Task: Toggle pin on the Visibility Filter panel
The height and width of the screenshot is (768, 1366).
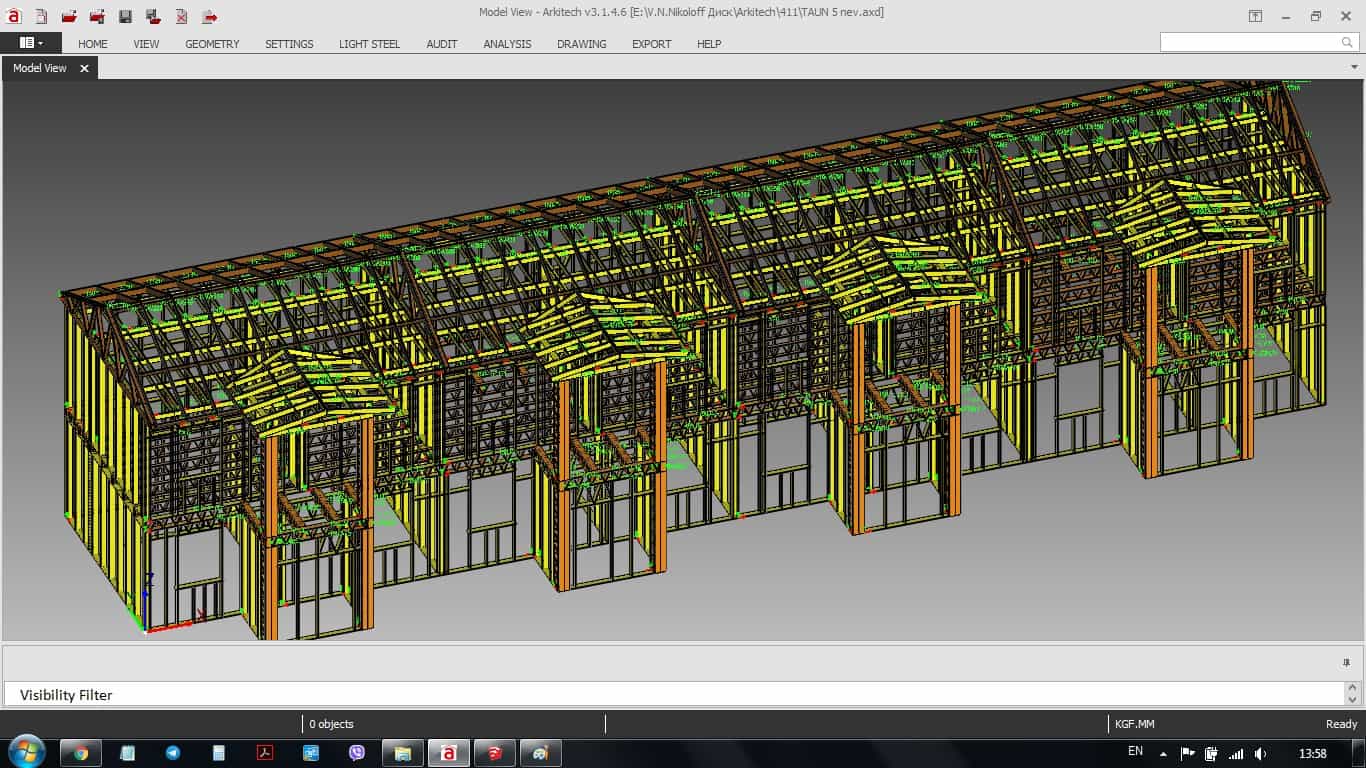Action: click(x=1346, y=662)
